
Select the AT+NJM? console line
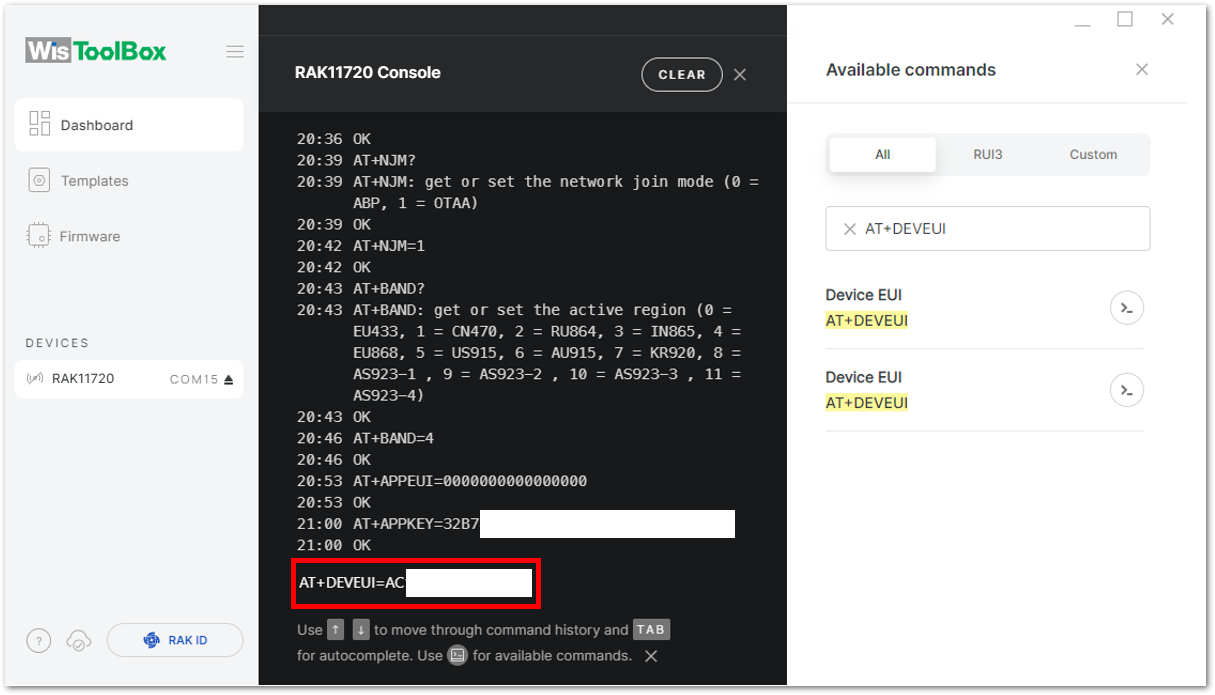point(385,160)
